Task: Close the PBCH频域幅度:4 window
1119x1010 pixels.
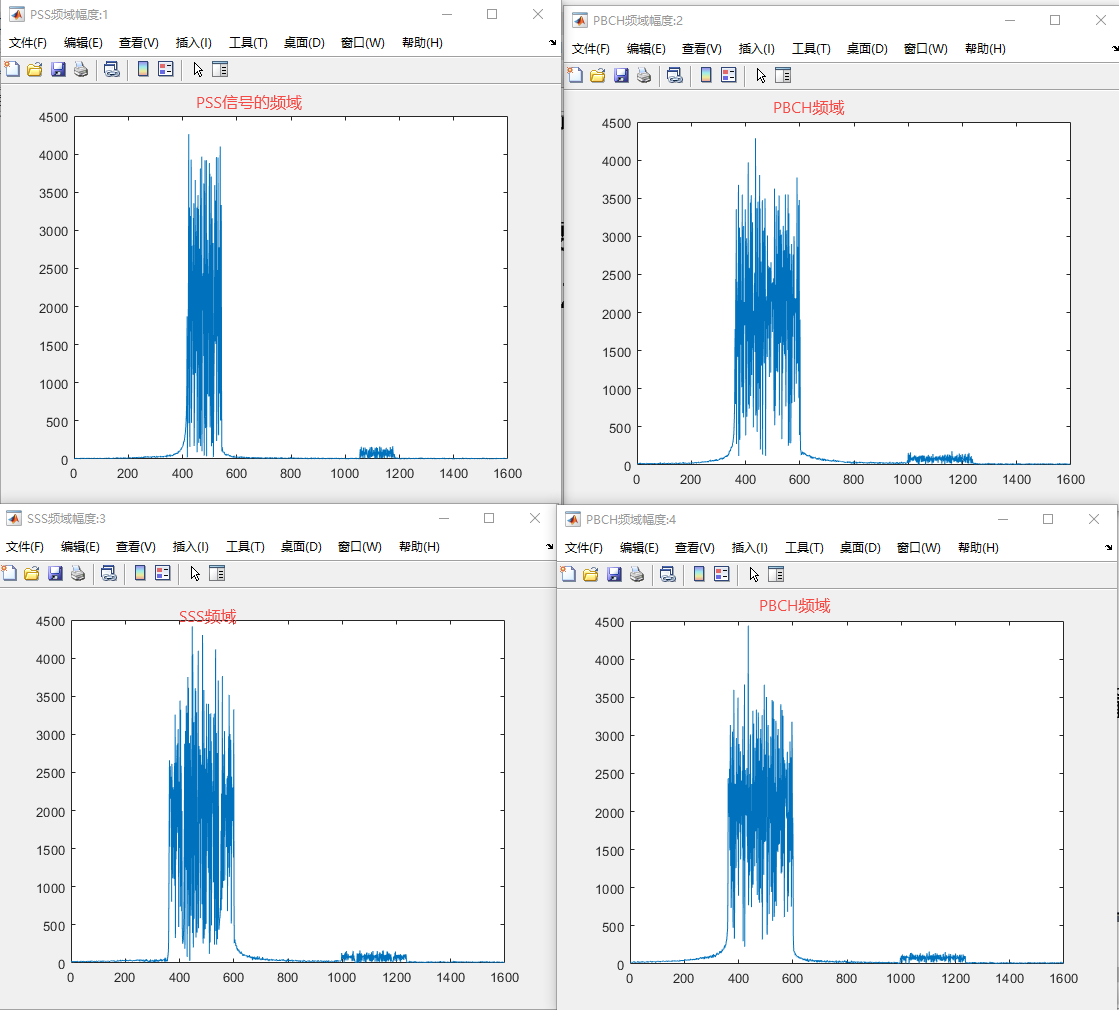Action: tap(1093, 519)
